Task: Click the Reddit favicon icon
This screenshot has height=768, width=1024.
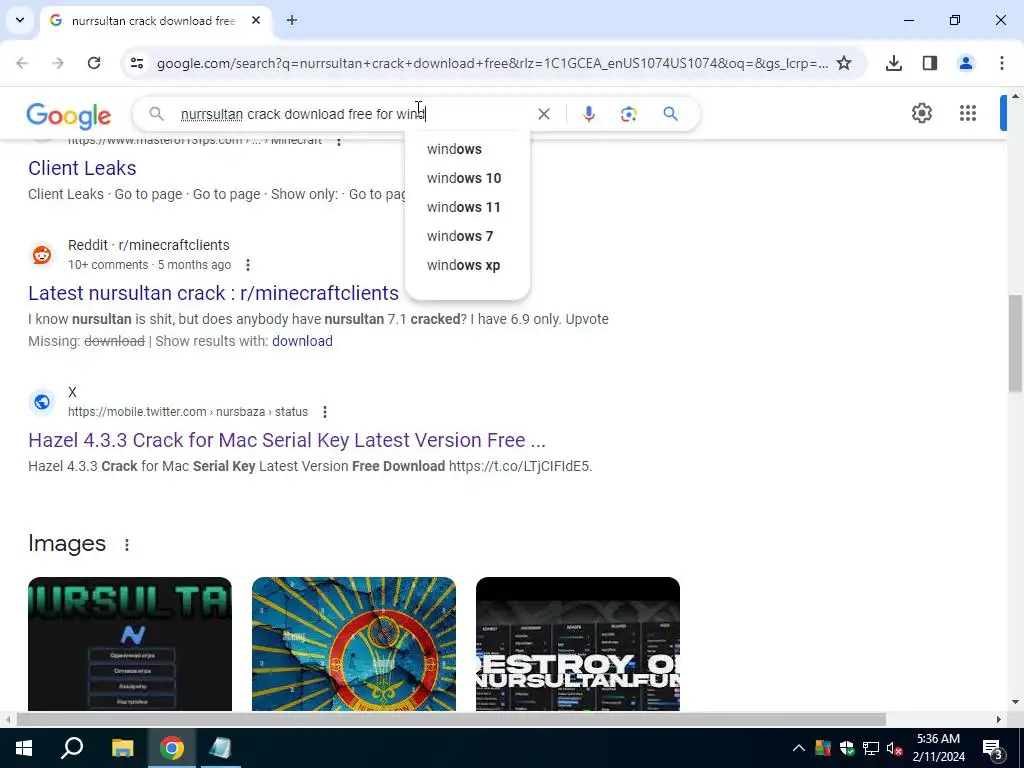Action: click(42, 255)
